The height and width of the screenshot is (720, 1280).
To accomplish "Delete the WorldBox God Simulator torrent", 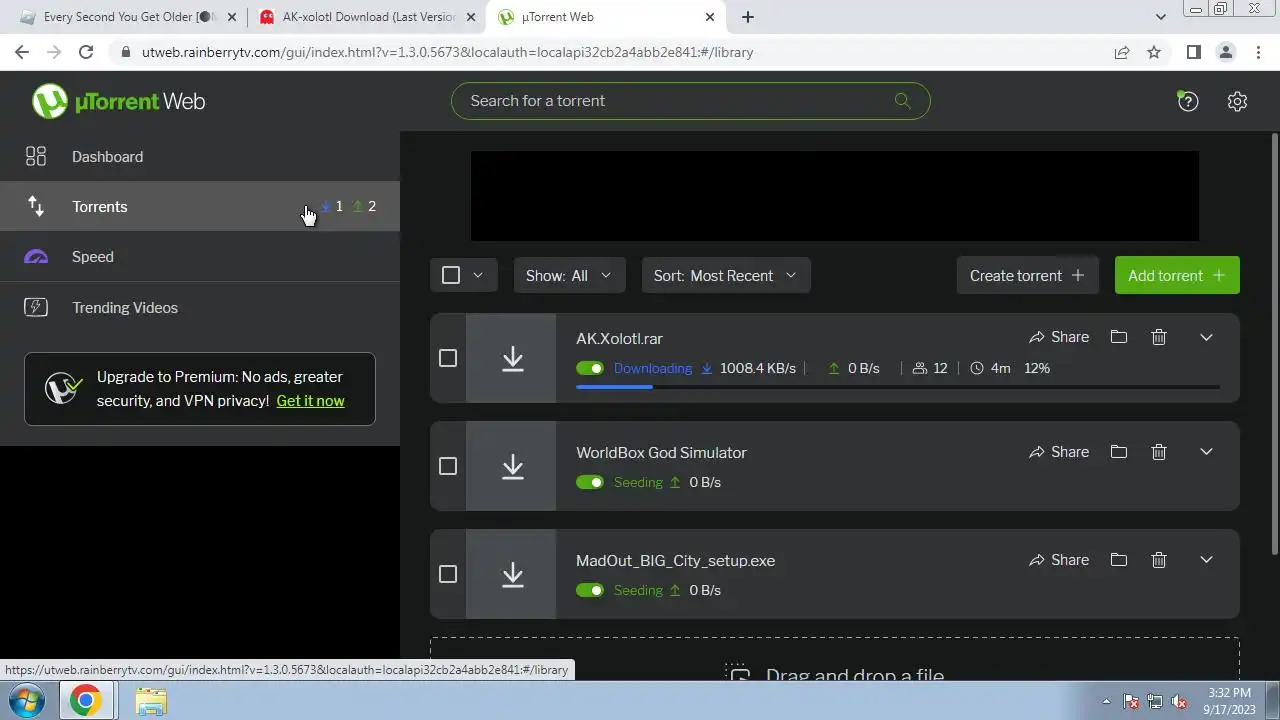I will click(1159, 452).
